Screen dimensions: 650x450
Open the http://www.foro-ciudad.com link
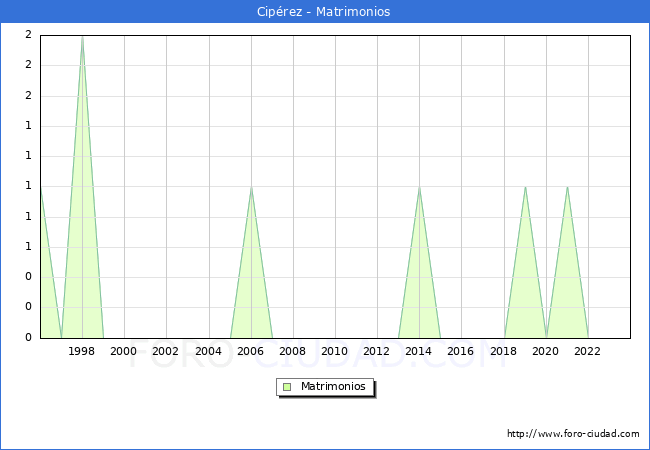(x=573, y=434)
